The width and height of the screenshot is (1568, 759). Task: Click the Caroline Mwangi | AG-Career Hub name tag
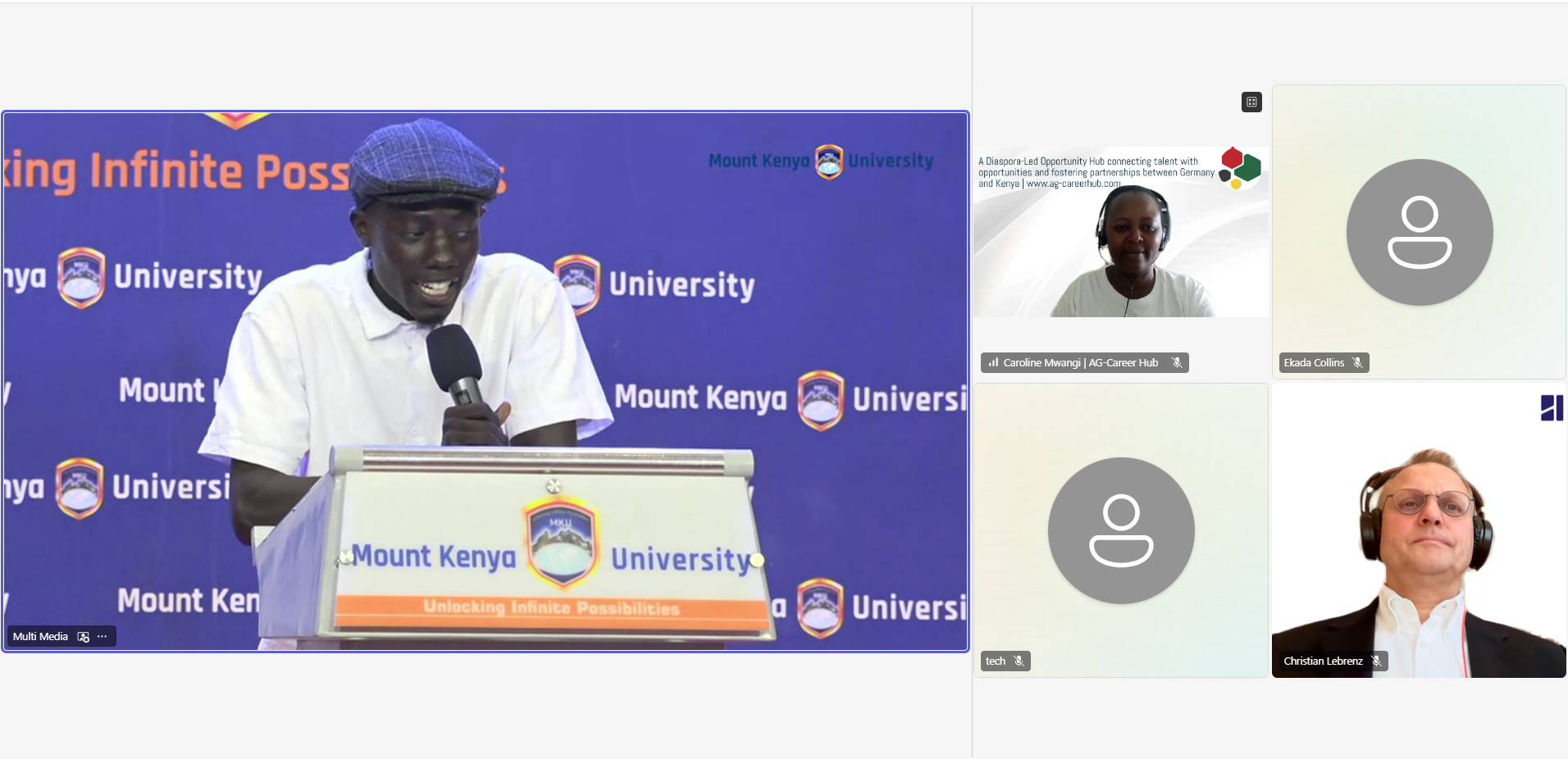[x=1081, y=363]
